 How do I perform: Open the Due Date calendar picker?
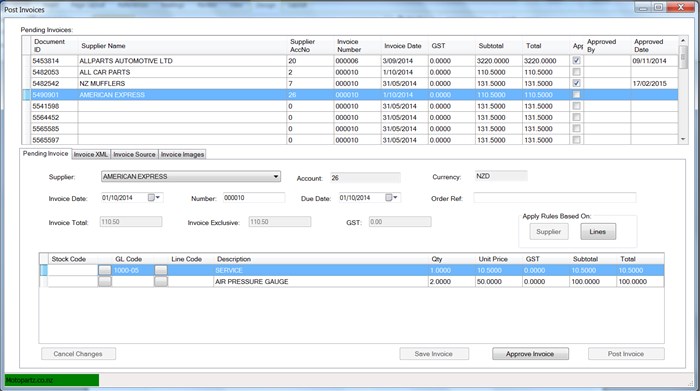pyautogui.click(x=392, y=198)
